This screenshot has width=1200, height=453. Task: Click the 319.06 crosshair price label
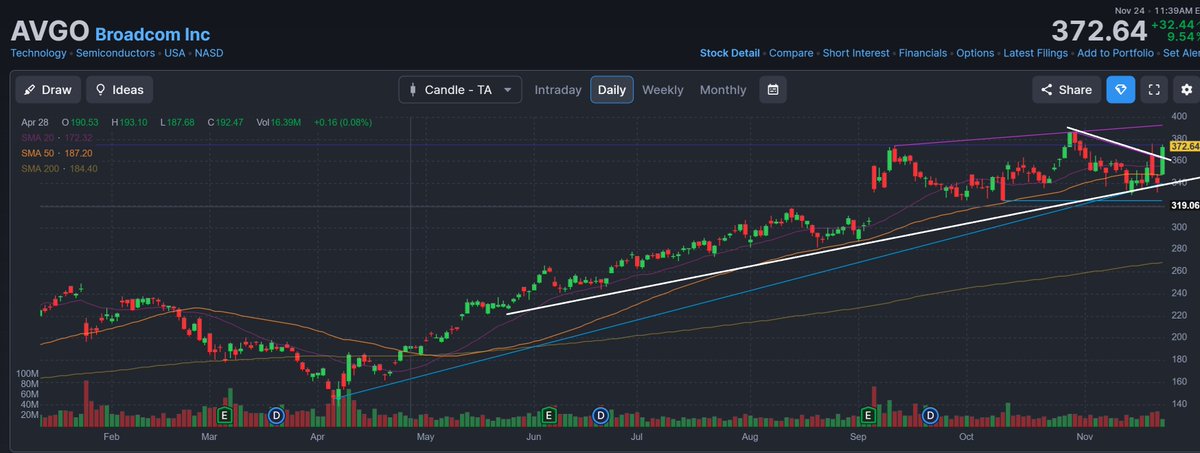pyautogui.click(x=1184, y=206)
